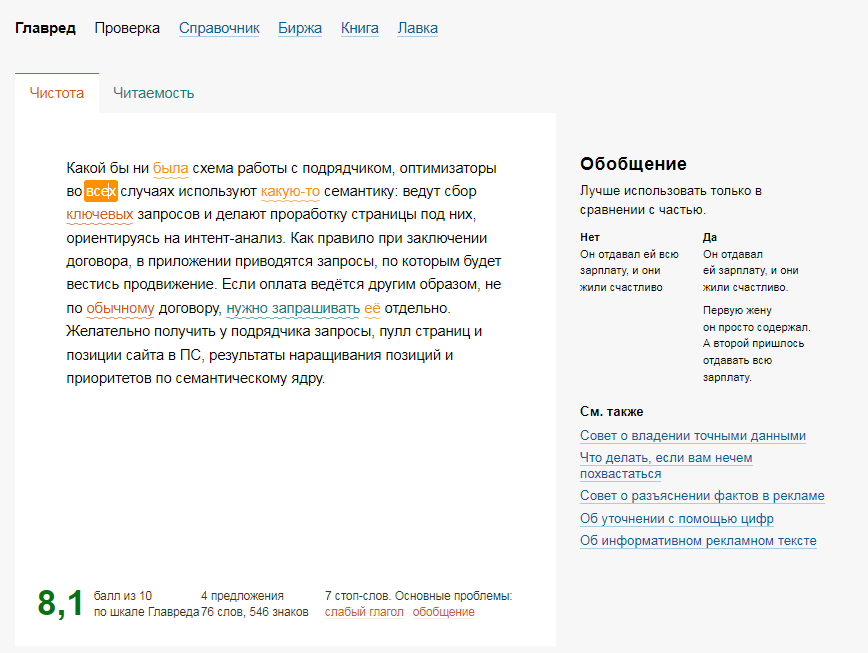Open "Совет о владении точными данными" link
The image size is (868, 653).
pos(692,436)
